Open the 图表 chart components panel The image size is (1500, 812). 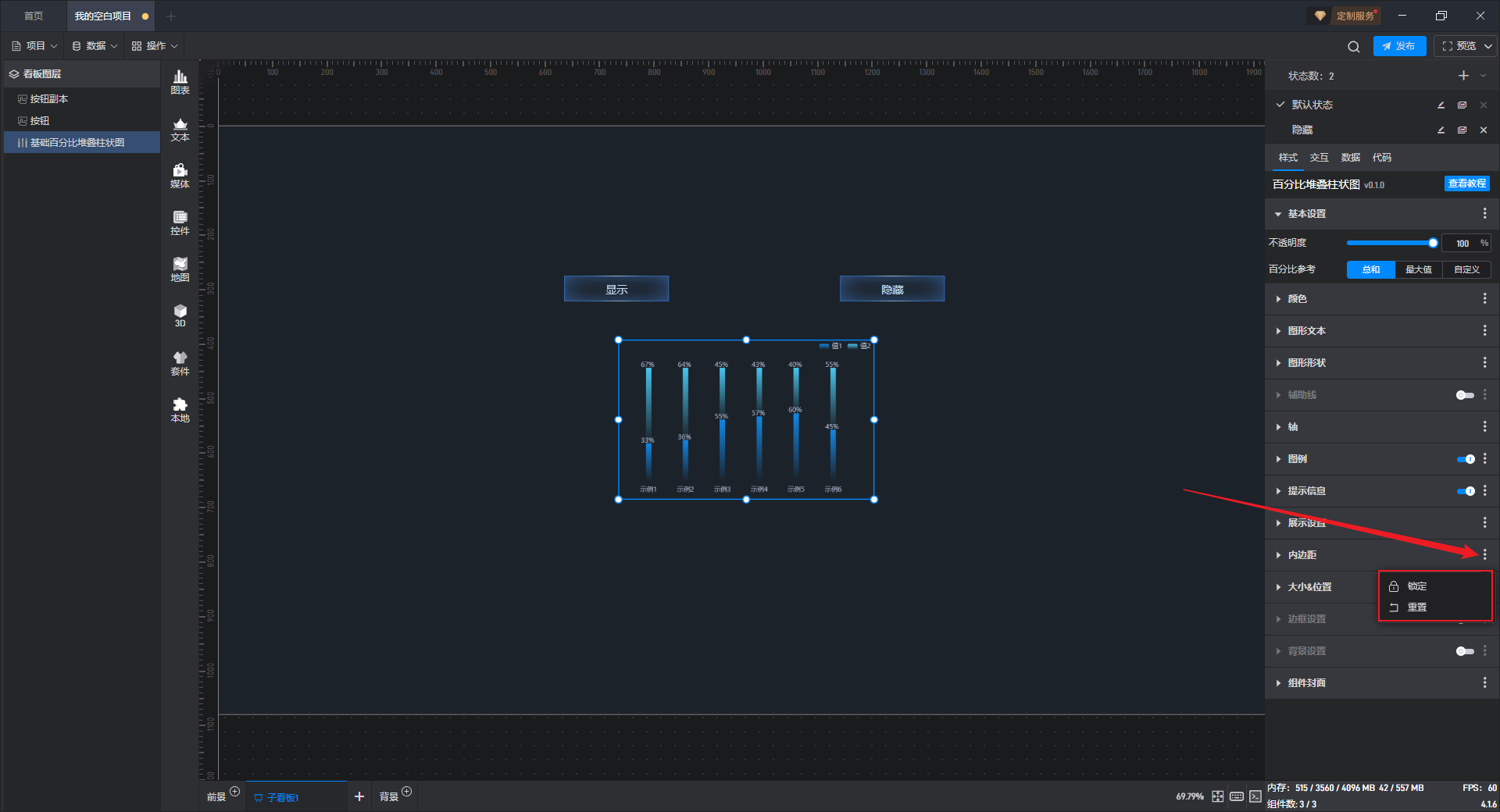pos(180,81)
